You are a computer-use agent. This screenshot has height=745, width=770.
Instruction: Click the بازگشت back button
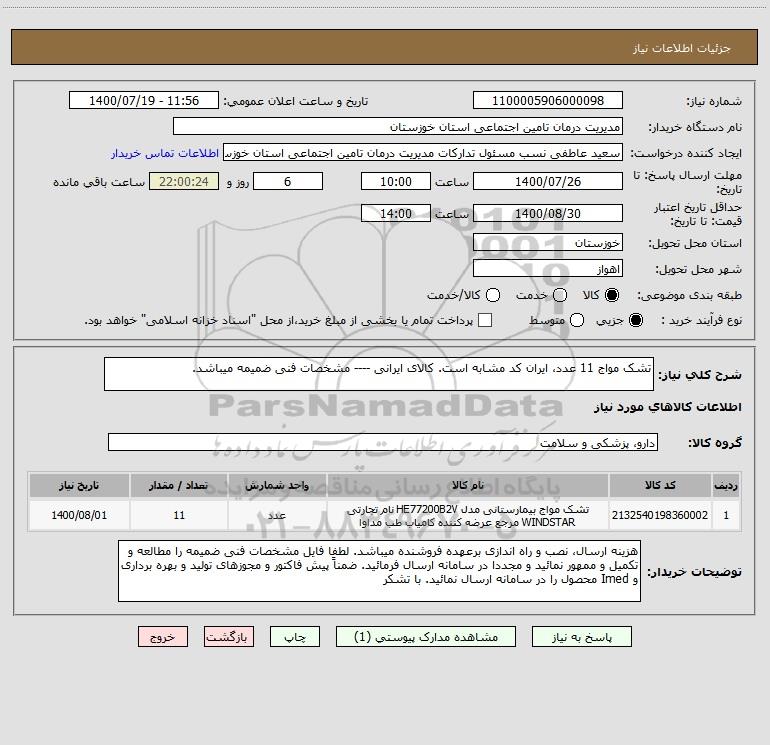click(x=229, y=637)
